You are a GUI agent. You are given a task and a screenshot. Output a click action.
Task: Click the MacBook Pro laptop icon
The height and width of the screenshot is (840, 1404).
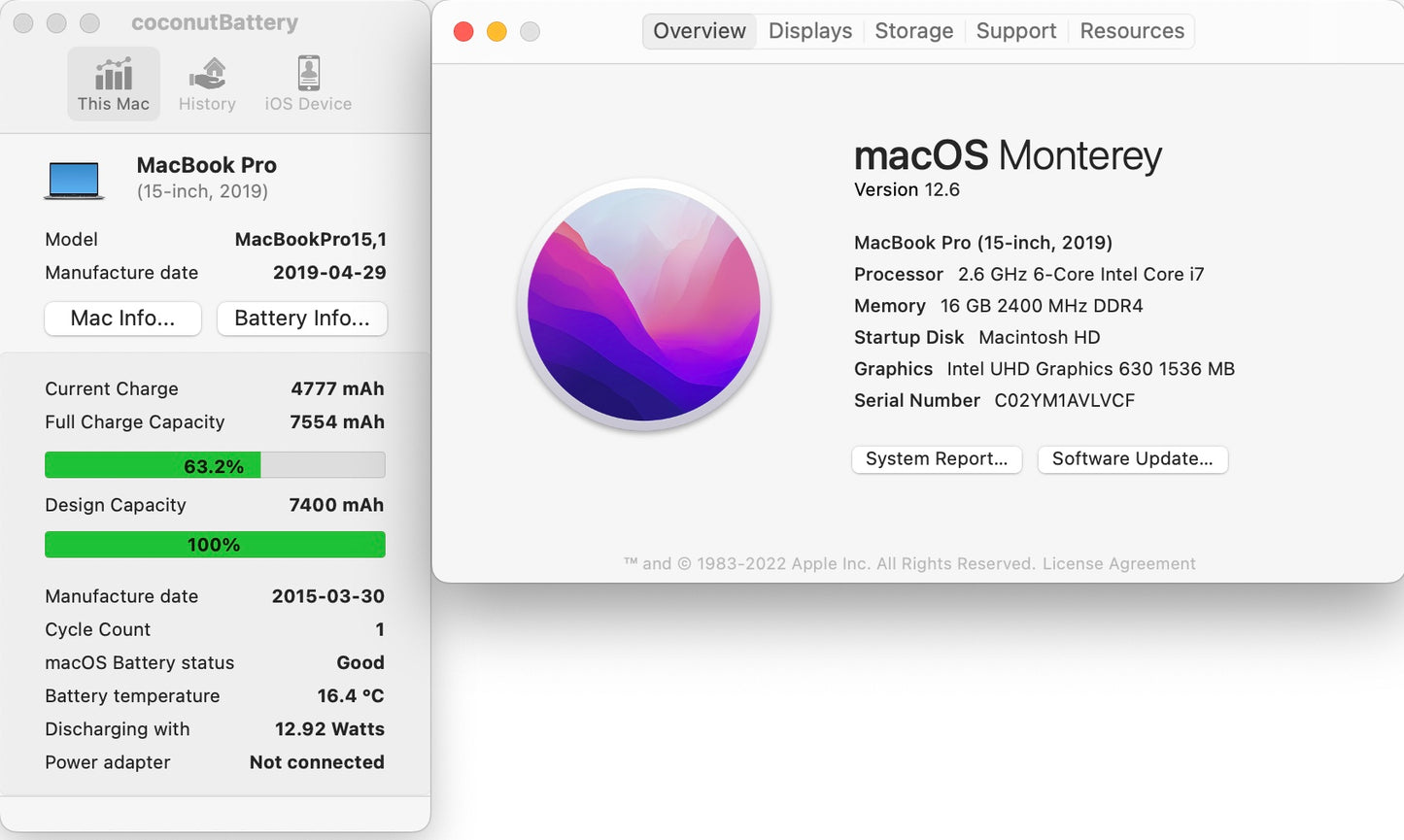coord(73,179)
